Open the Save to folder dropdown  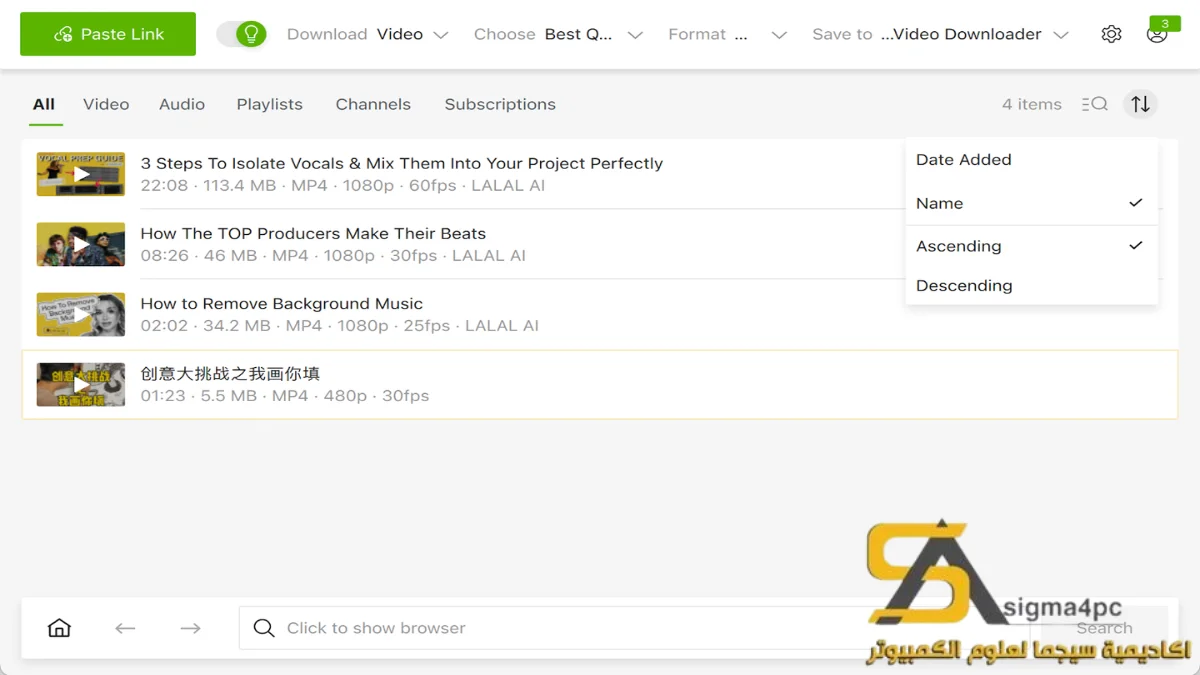940,34
